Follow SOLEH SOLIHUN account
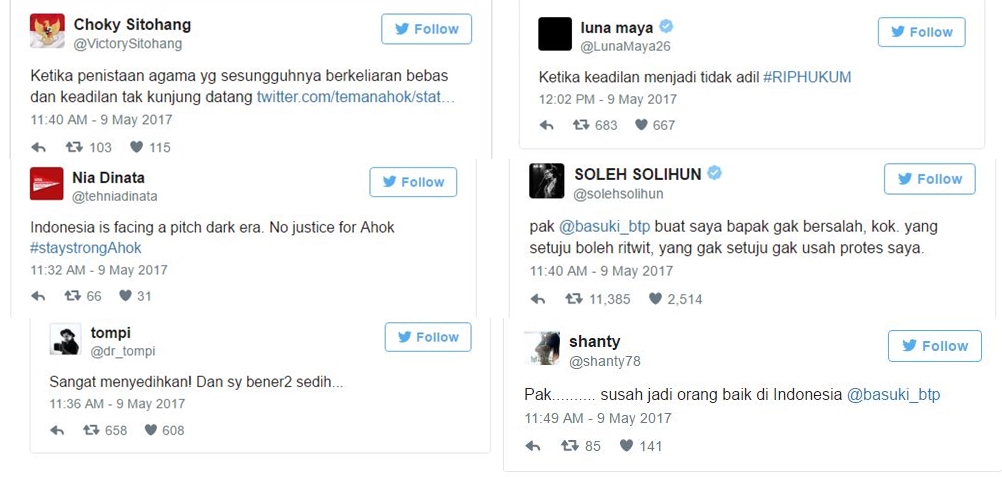 930,179
